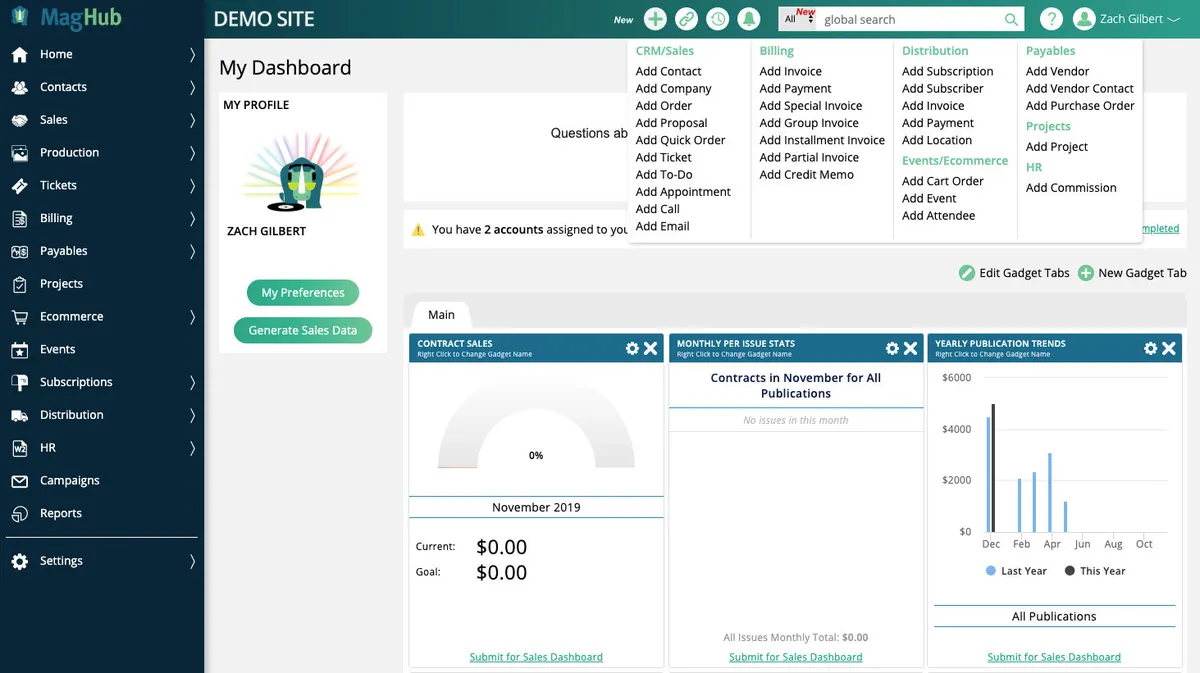Click the Zach Gilbert profile picture
The width and height of the screenshot is (1200, 673).
(303, 172)
